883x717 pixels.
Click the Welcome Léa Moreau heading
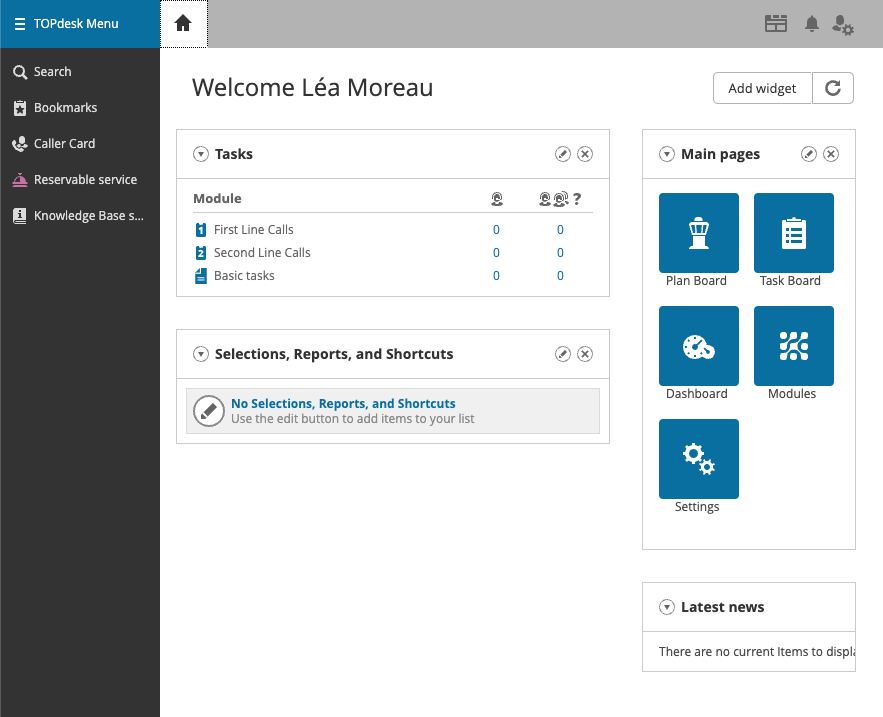pos(313,87)
